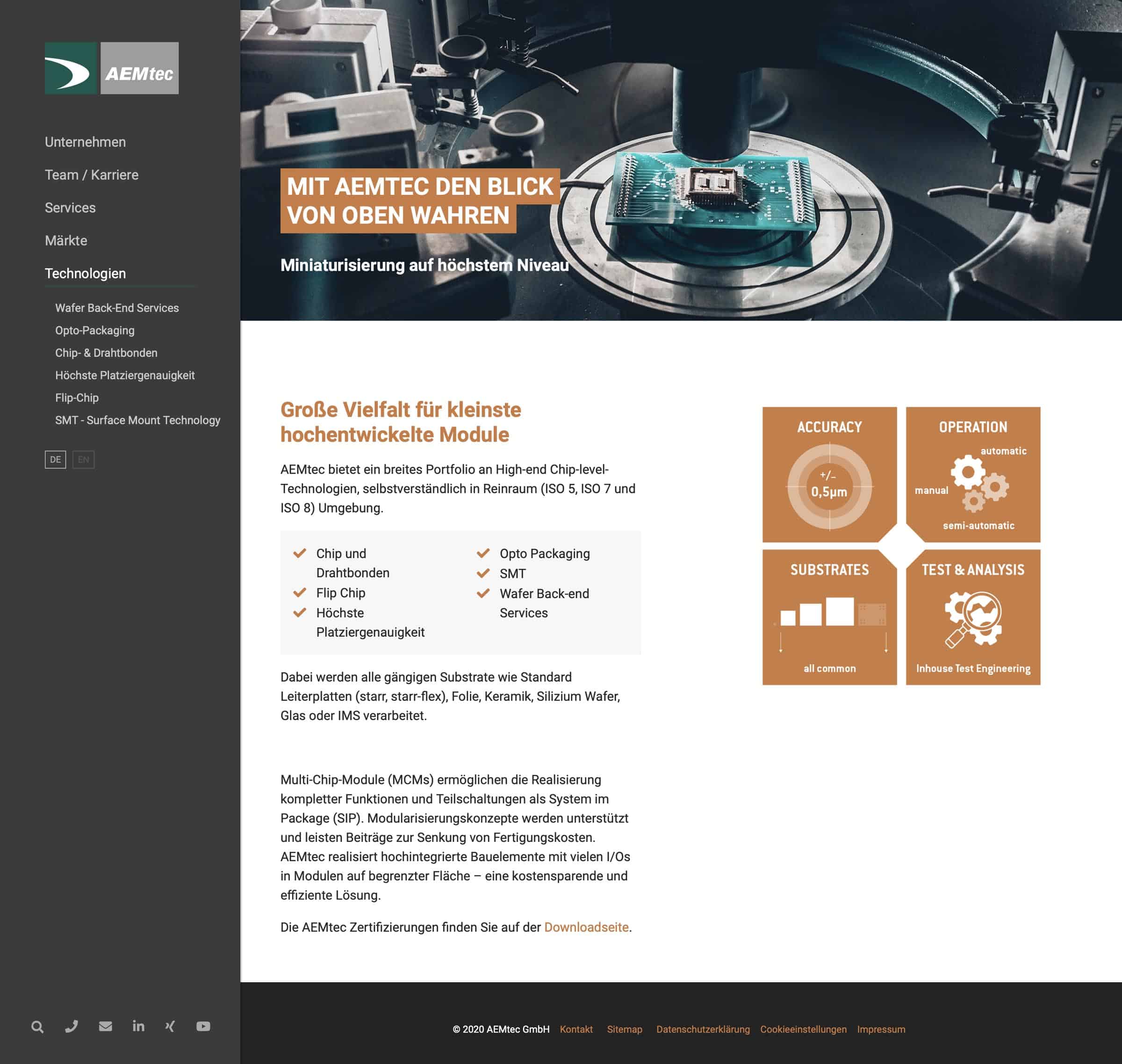This screenshot has height=1064, width=1122.
Task: Open the Unternehmen menu item
Action: click(x=86, y=142)
